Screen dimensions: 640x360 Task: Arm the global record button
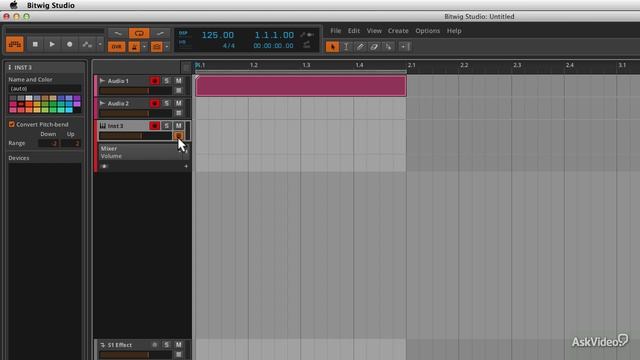click(x=69, y=44)
